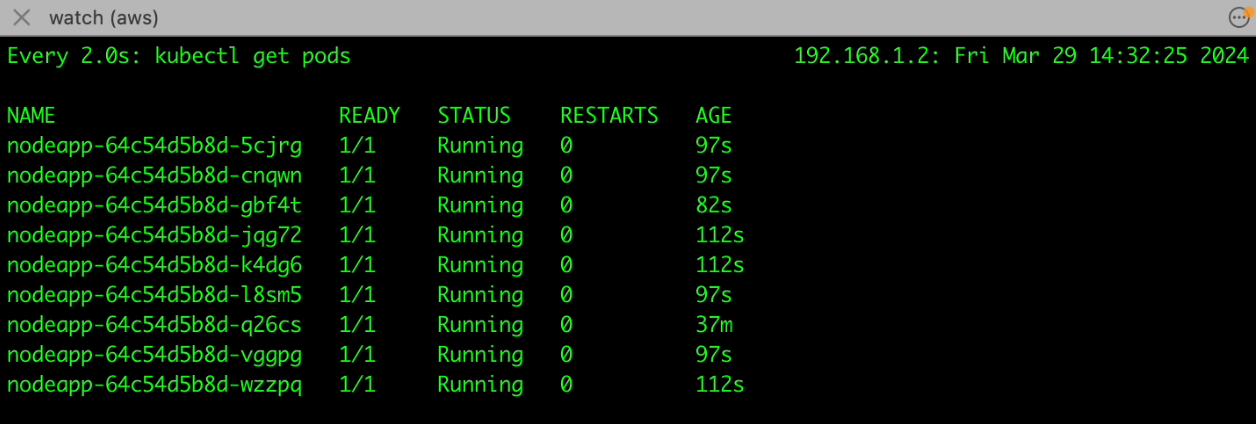Click the 0 restarts value of pod l8sm5

coord(566,296)
